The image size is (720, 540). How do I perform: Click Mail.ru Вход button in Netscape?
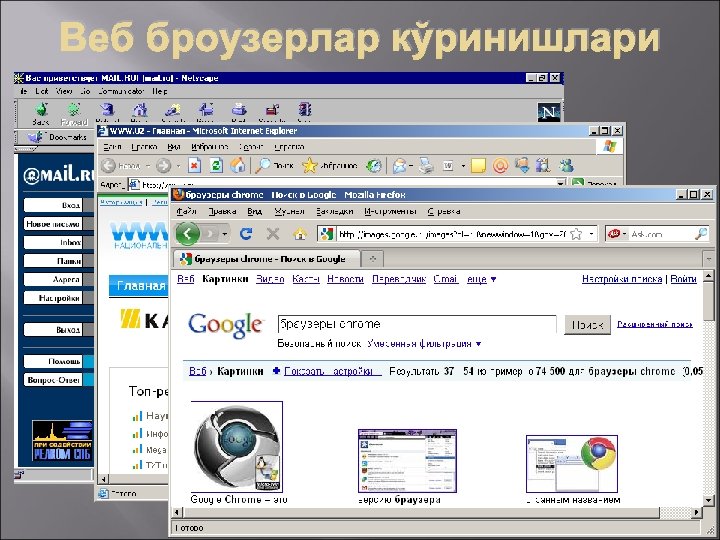click(x=53, y=205)
